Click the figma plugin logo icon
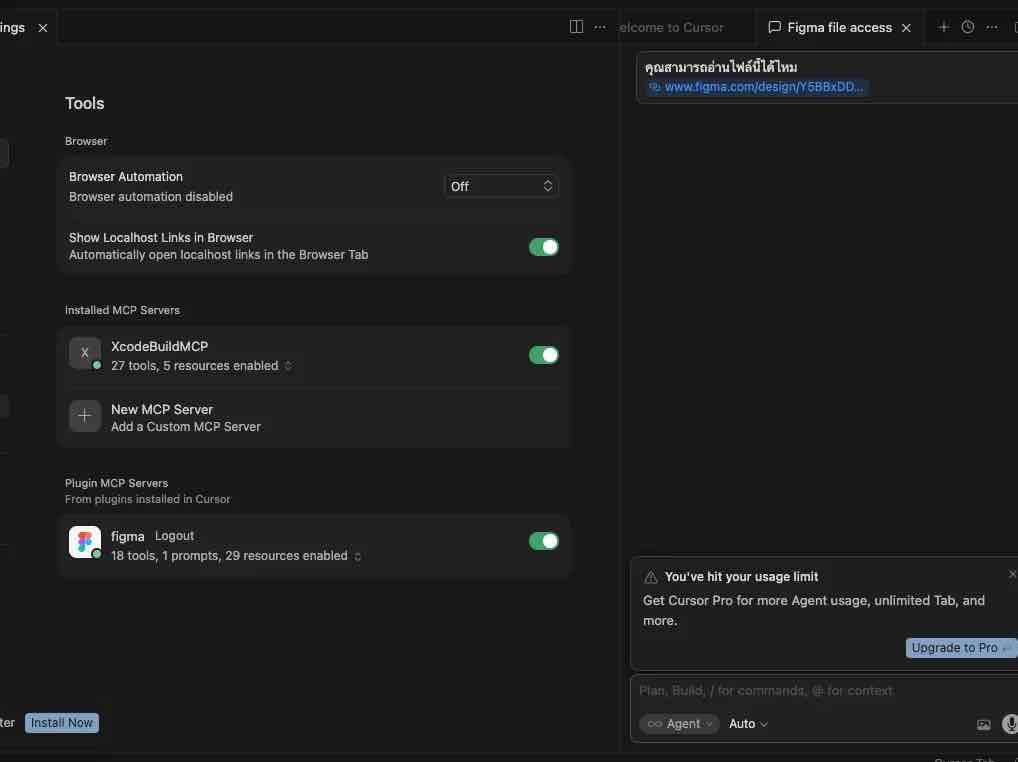 (84, 542)
